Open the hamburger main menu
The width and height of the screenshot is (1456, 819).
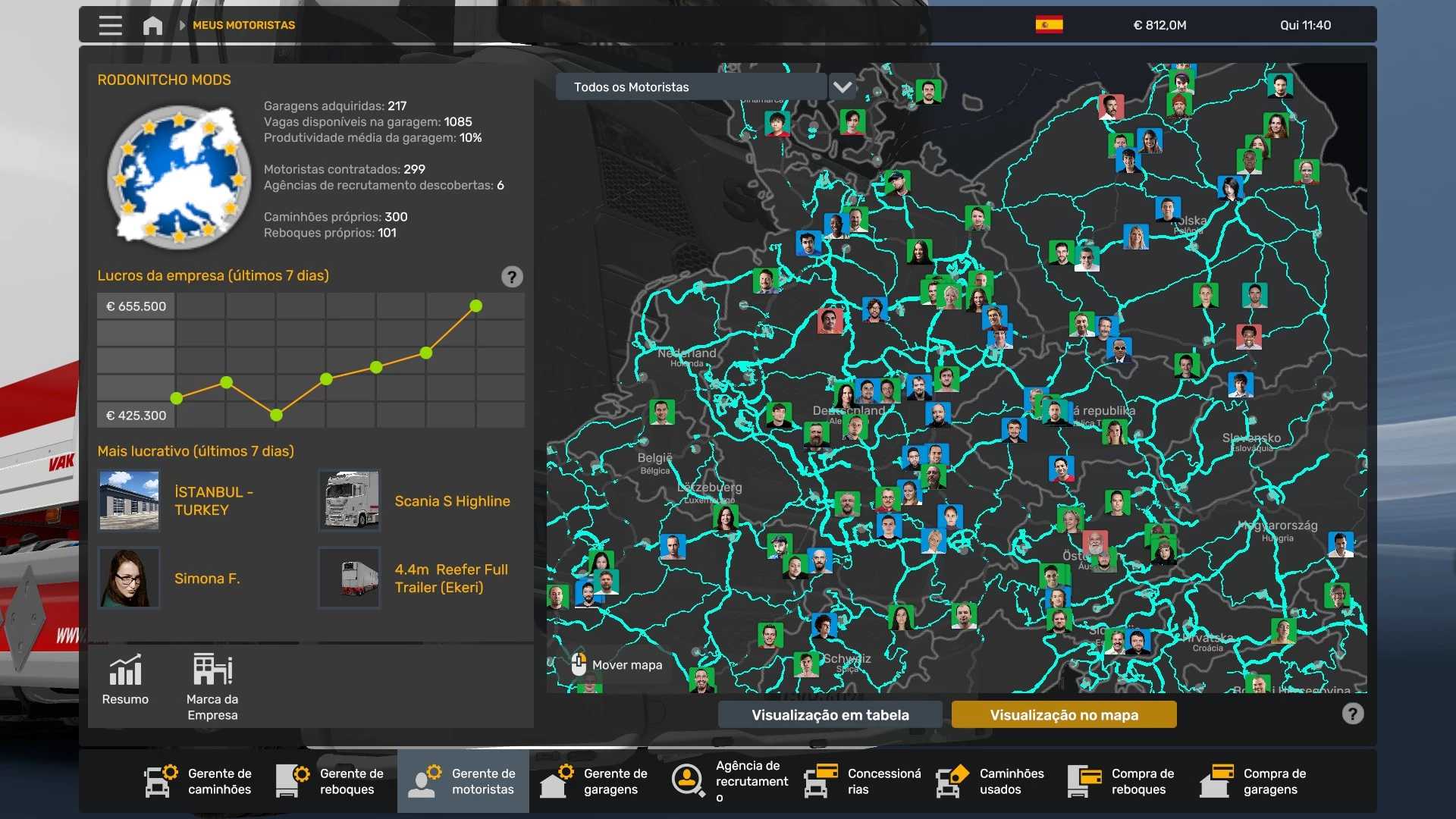pos(110,25)
